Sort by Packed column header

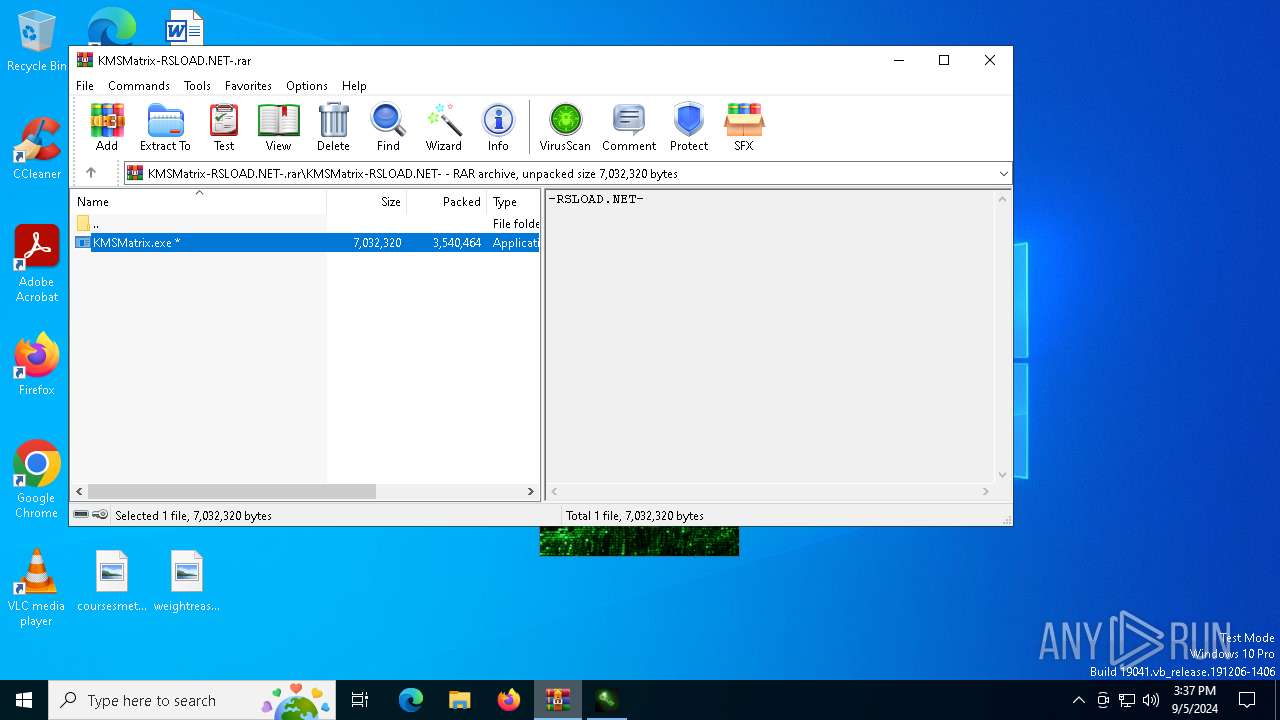tap(447, 202)
